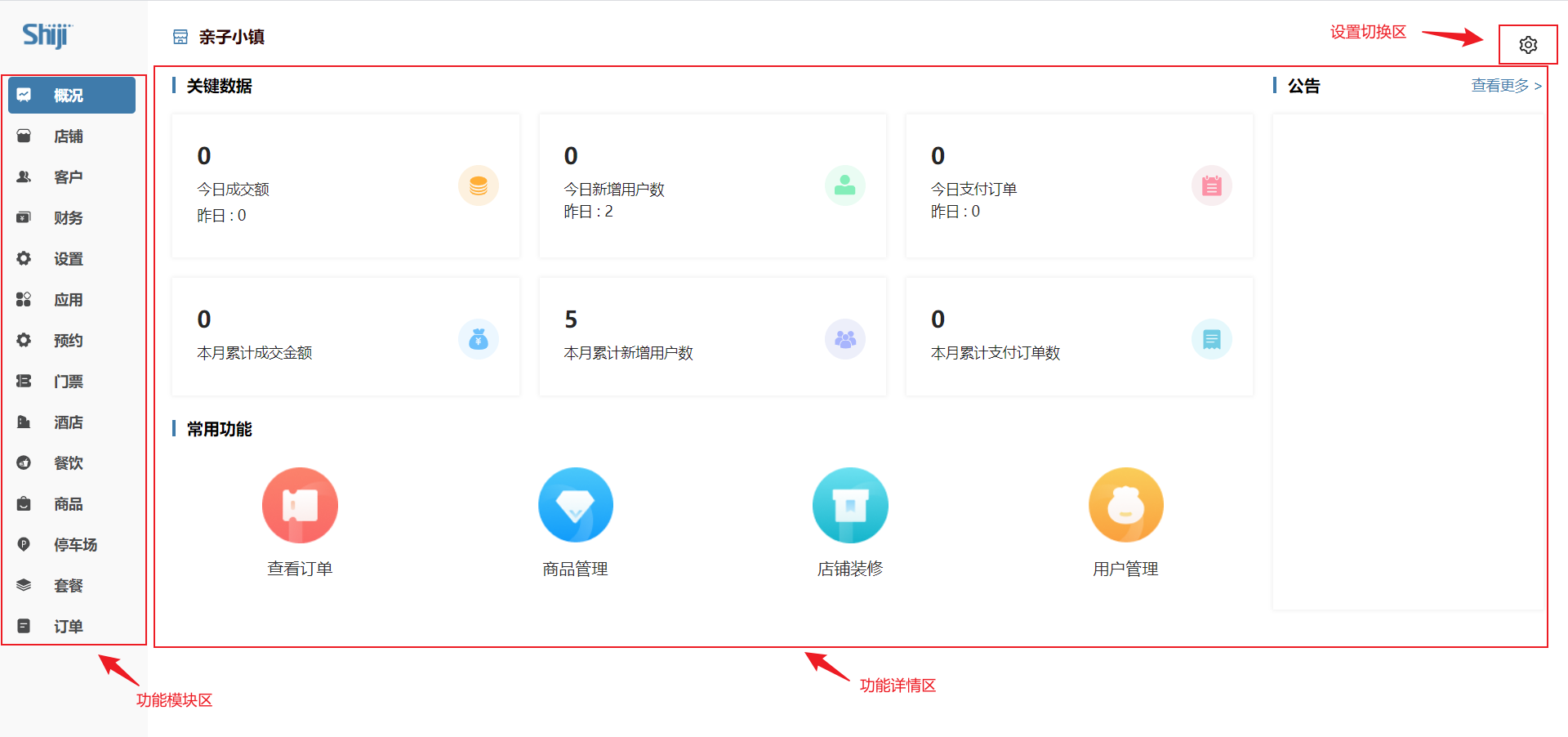Screen dimensions: 1568x737
Task: Click the orange 用户管理 icon
Action: click(x=1126, y=505)
